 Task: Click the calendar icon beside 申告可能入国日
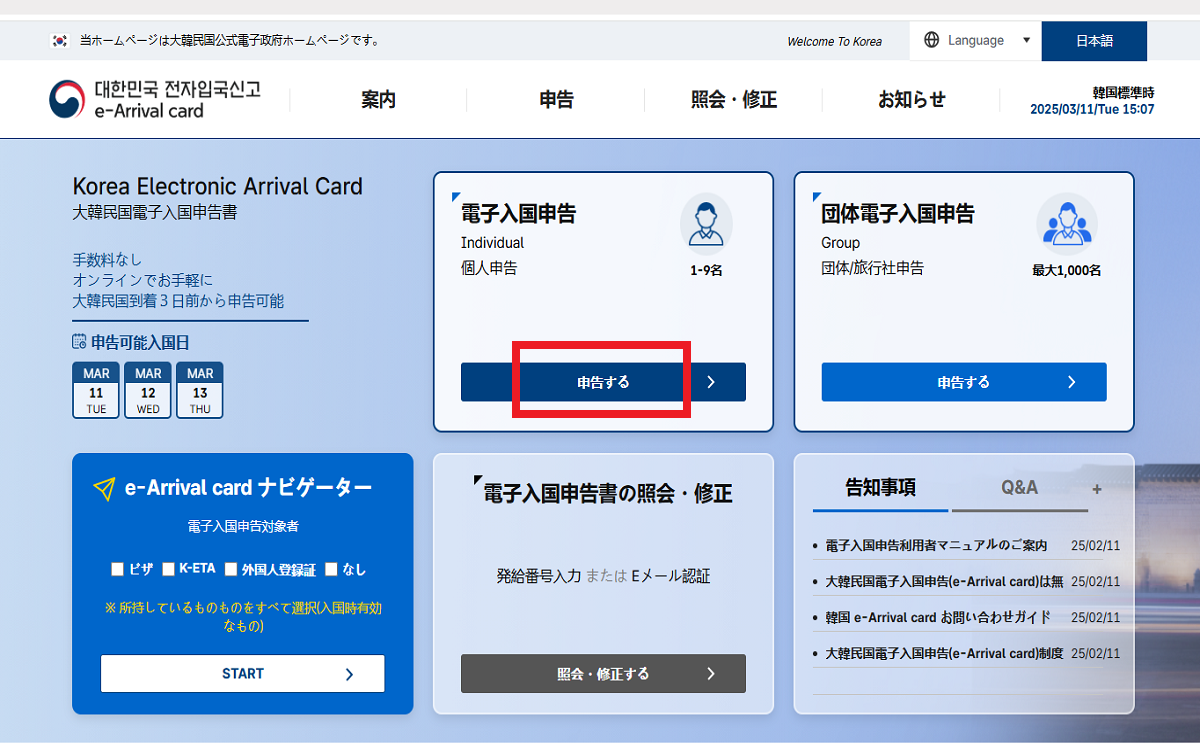pyautogui.click(x=78, y=340)
